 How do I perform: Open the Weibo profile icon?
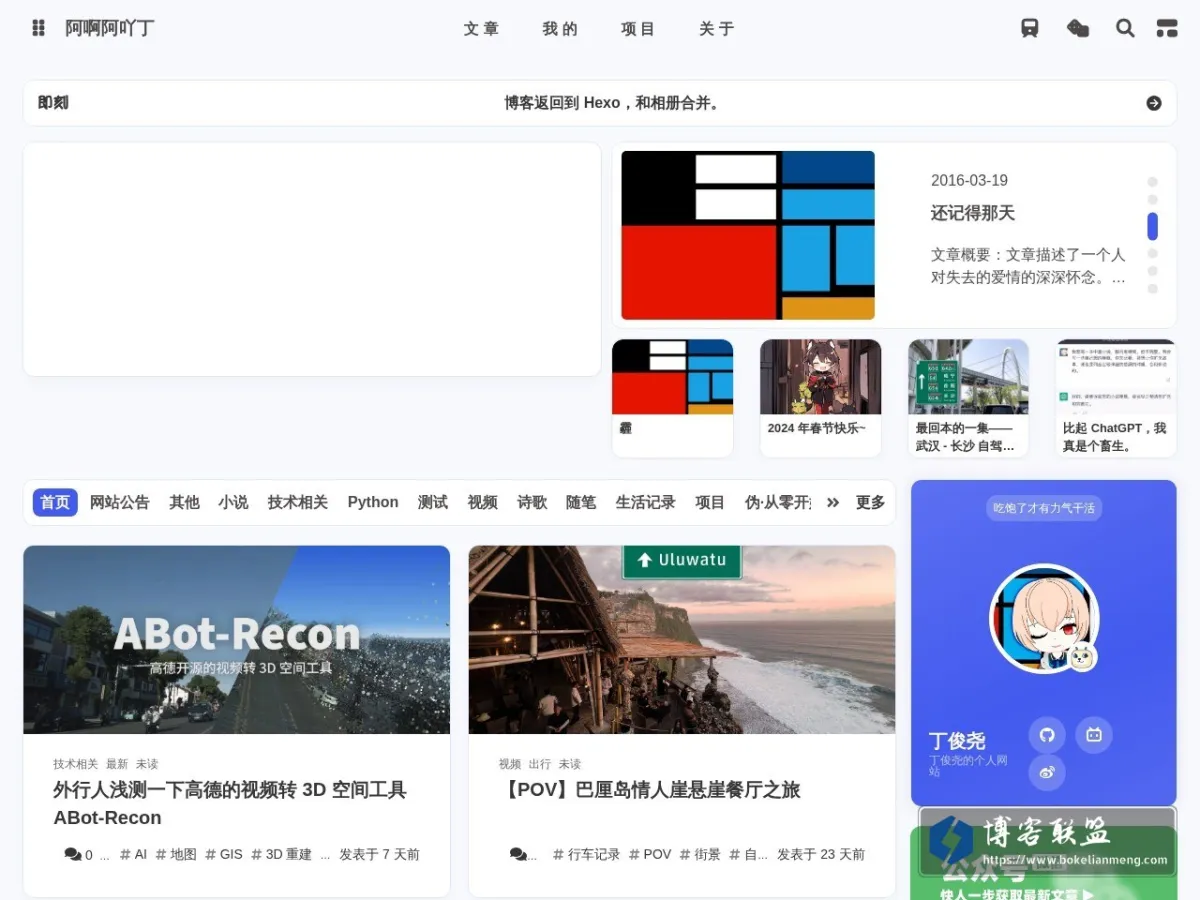[x=1047, y=772]
